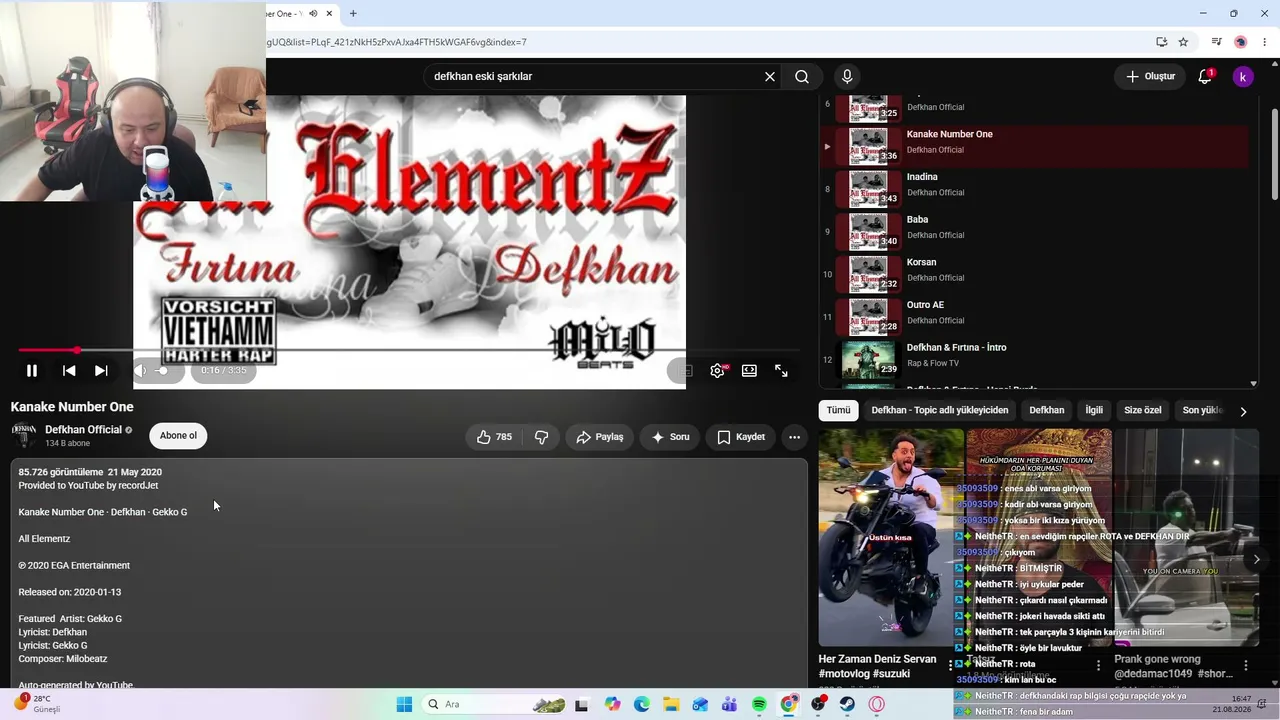The height and width of the screenshot is (720, 1280).
Task: Open Microsoft Teams from the taskbar
Action: [x=730, y=704]
